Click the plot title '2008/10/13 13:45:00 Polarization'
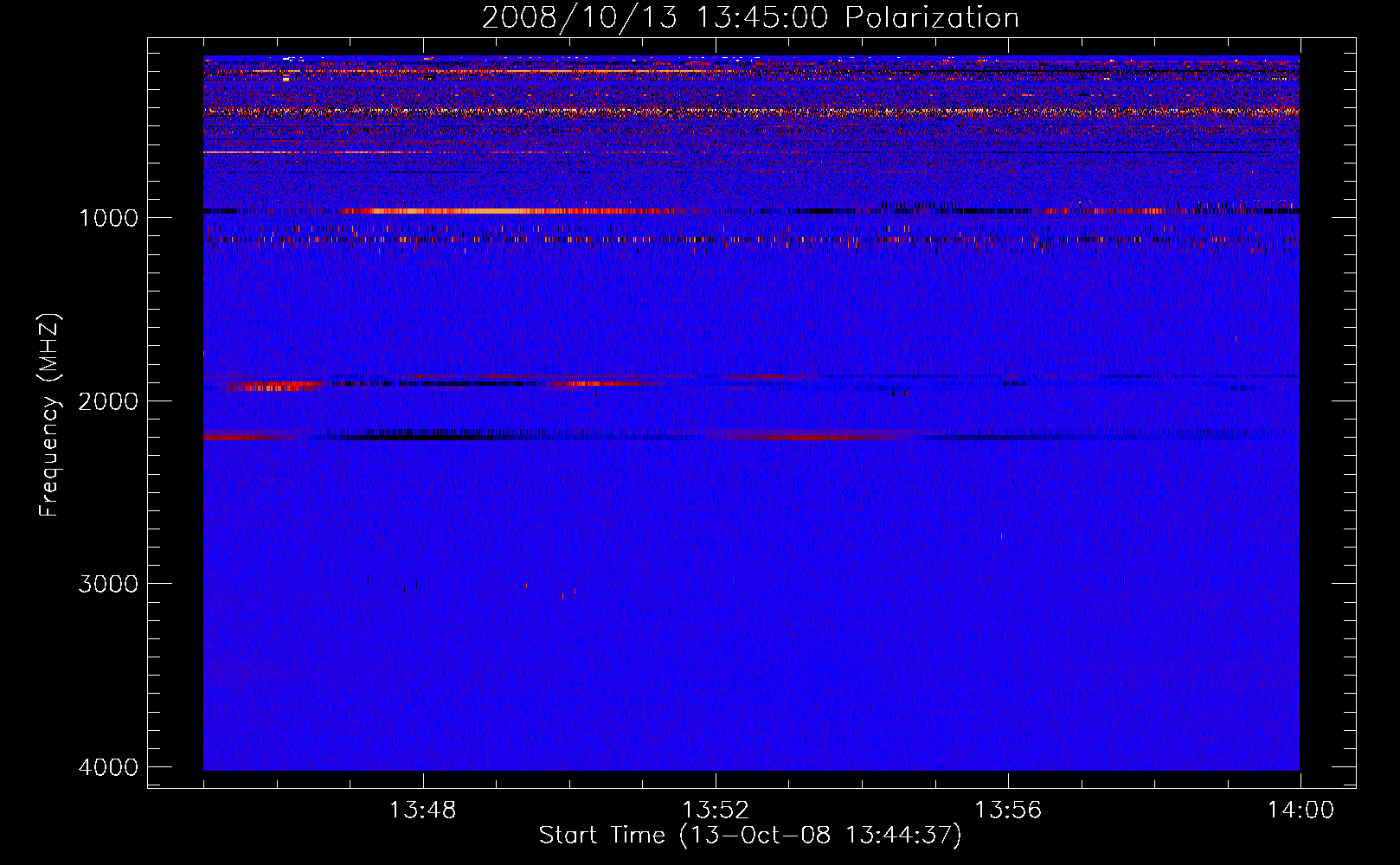This screenshot has width=1400, height=865. click(750, 18)
